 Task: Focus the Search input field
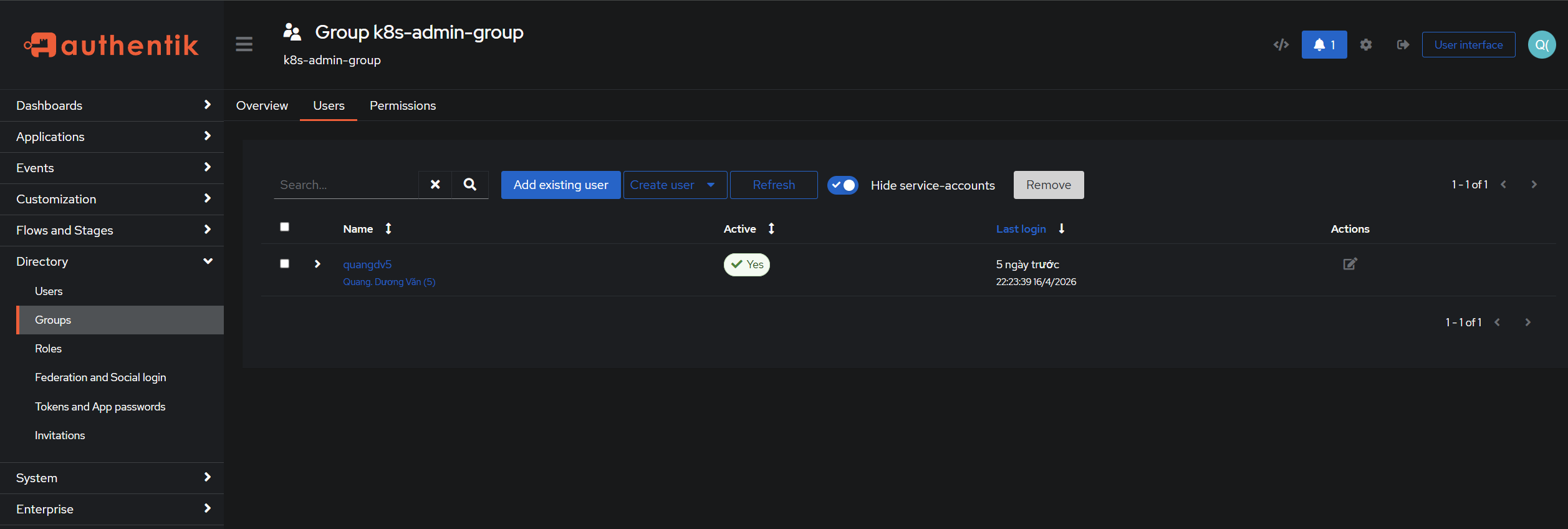[346, 185]
